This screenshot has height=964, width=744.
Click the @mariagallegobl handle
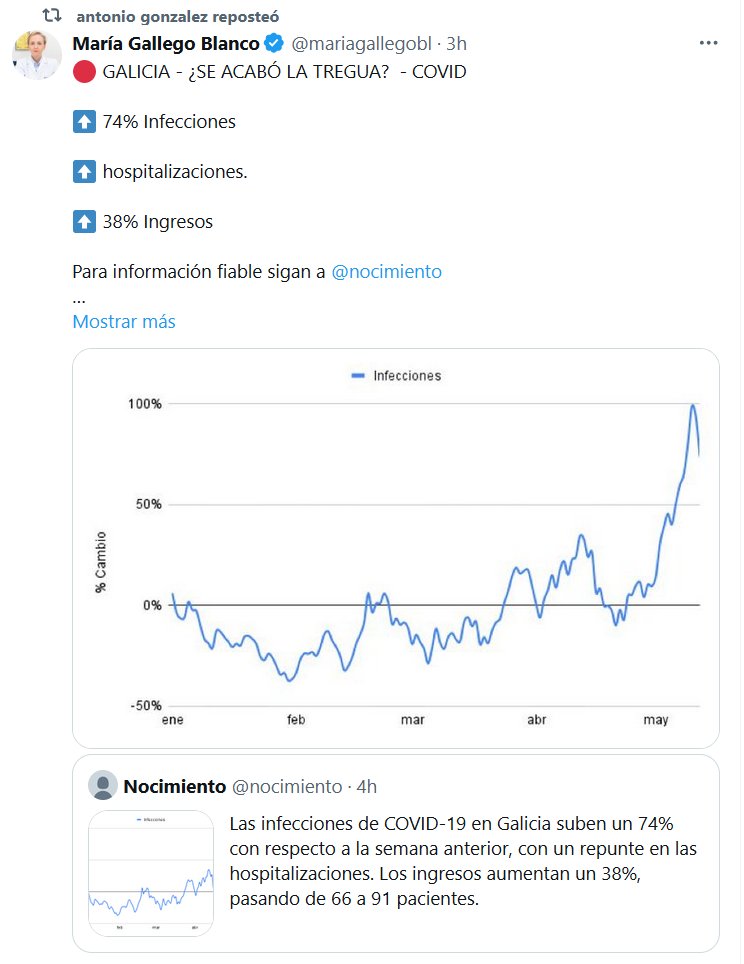click(x=361, y=44)
